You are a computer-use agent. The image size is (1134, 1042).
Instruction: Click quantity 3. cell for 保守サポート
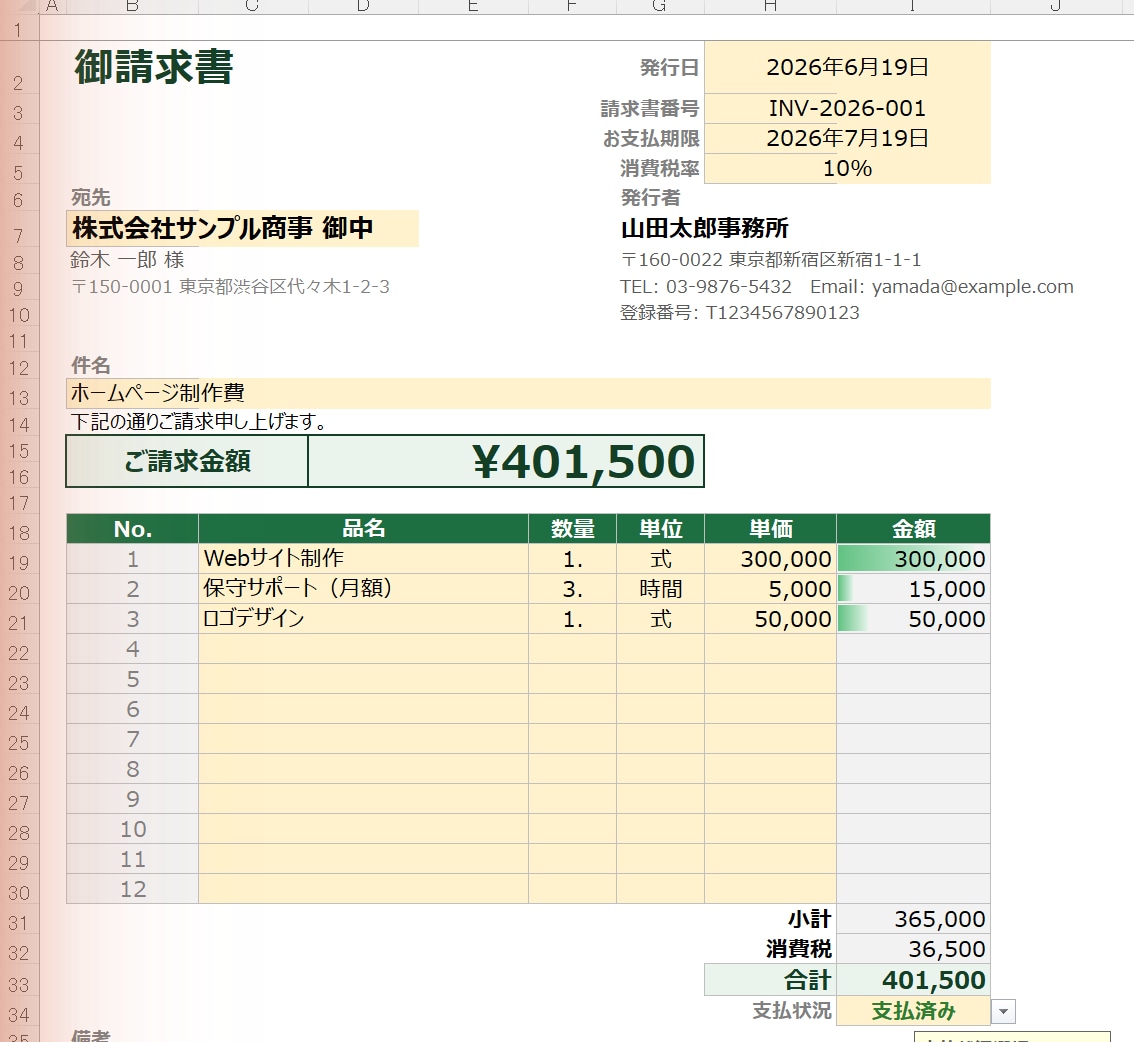[x=572, y=589]
